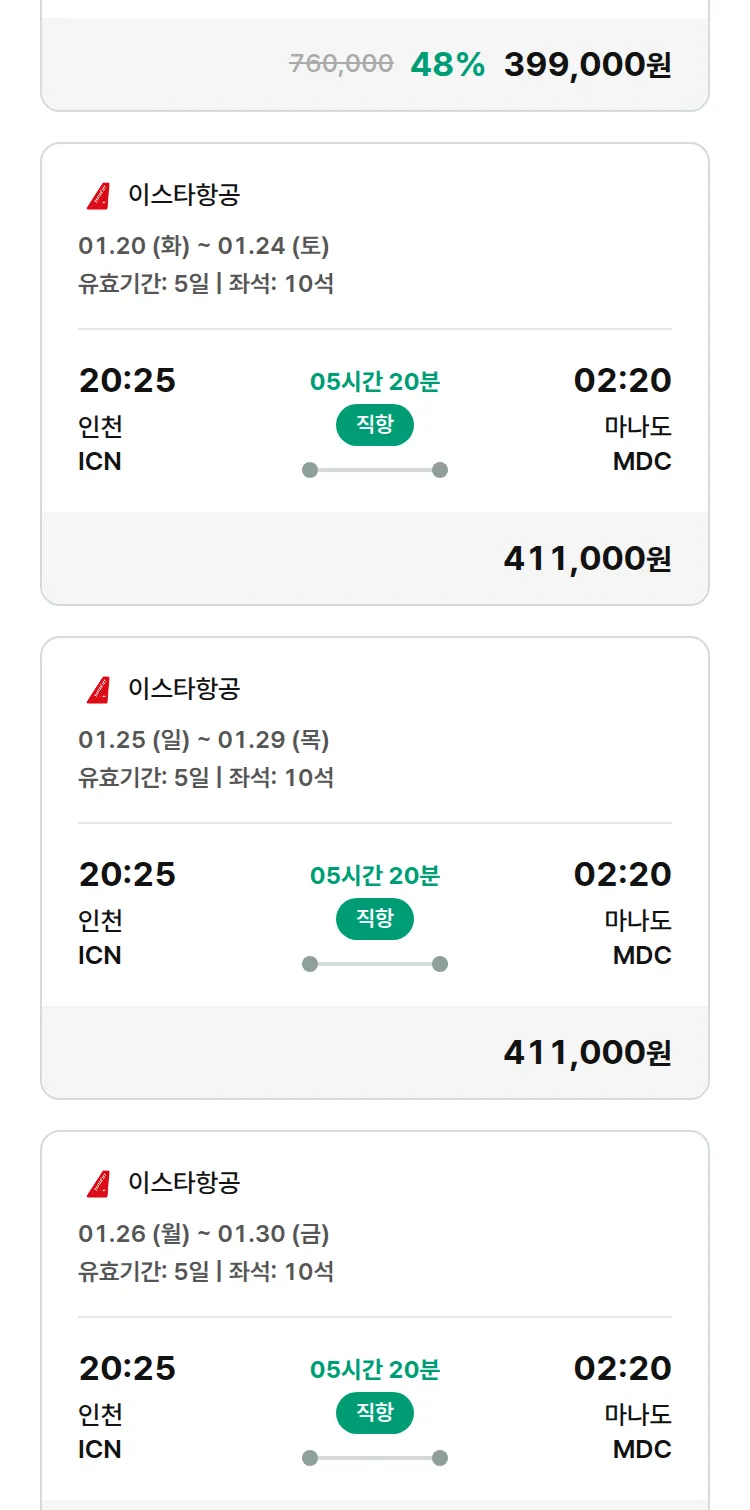Image resolution: width=750 pixels, height=1510 pixels.
Task: Click the route line under 01.20 직항 badge
Action: tap(375, 470)
